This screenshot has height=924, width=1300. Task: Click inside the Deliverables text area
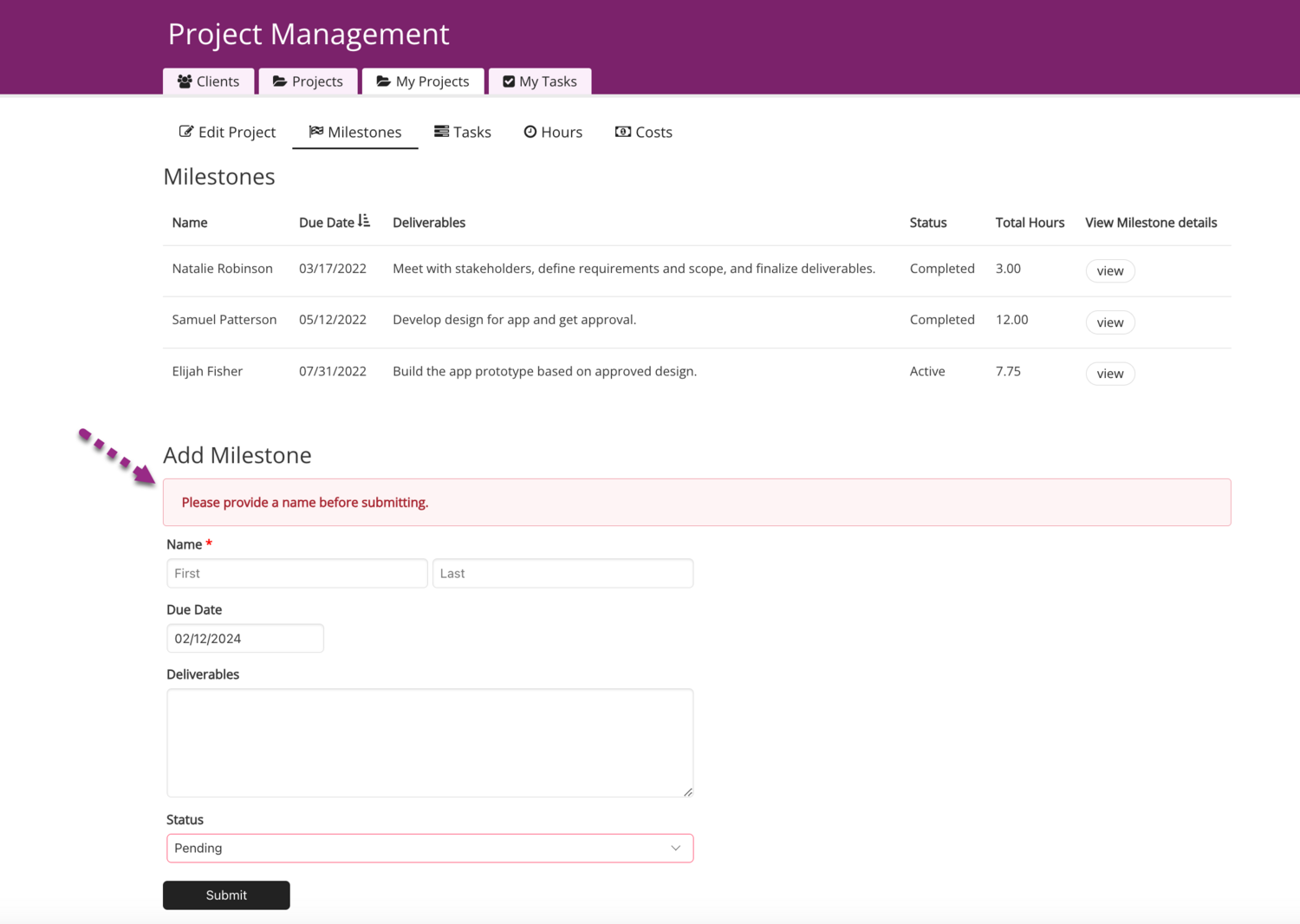[x=429, y=743]
